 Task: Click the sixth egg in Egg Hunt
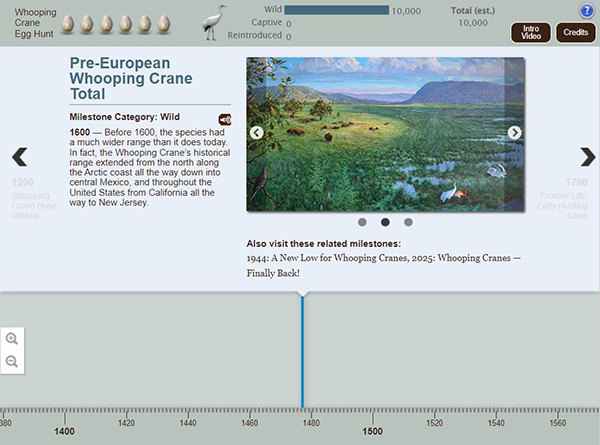[x=164, y=24]
